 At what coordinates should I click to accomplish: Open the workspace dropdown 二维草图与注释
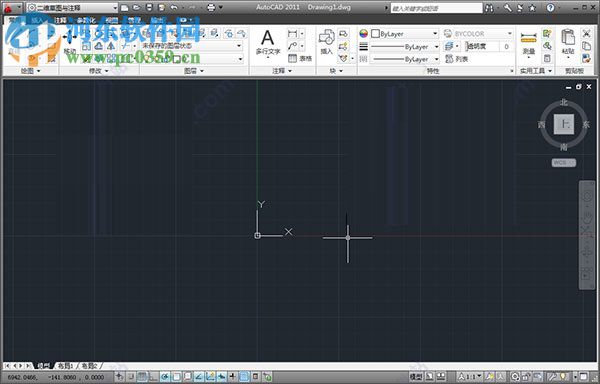(x=72, y=8)
